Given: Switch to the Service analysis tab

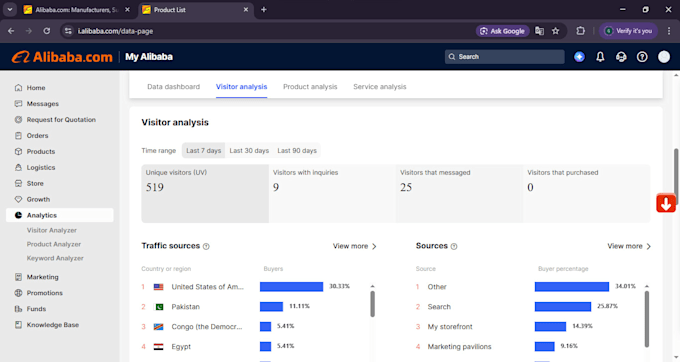Looking at the screenshot, I should pyautogui.click(x=379, y=87).
